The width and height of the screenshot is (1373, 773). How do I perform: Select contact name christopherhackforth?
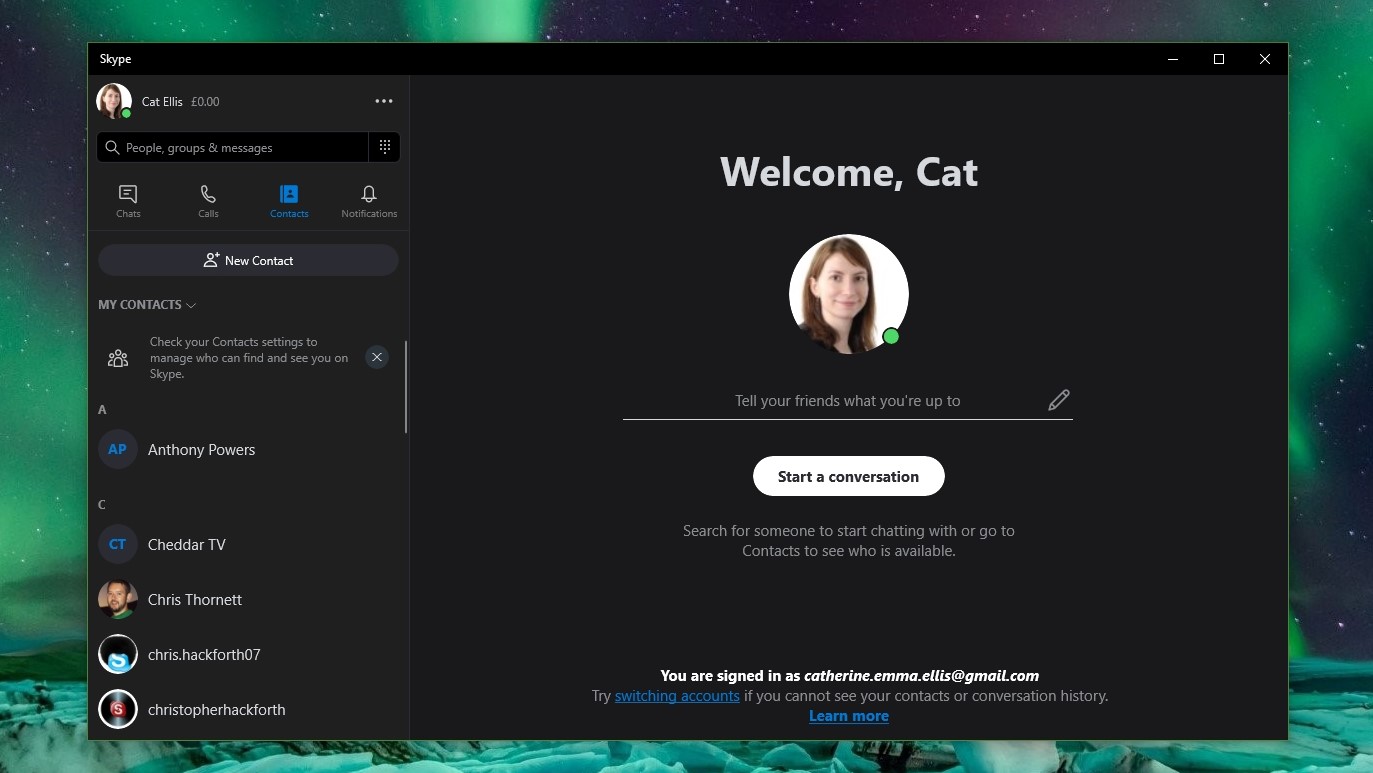pyautogui.click(x=217, y=710)
